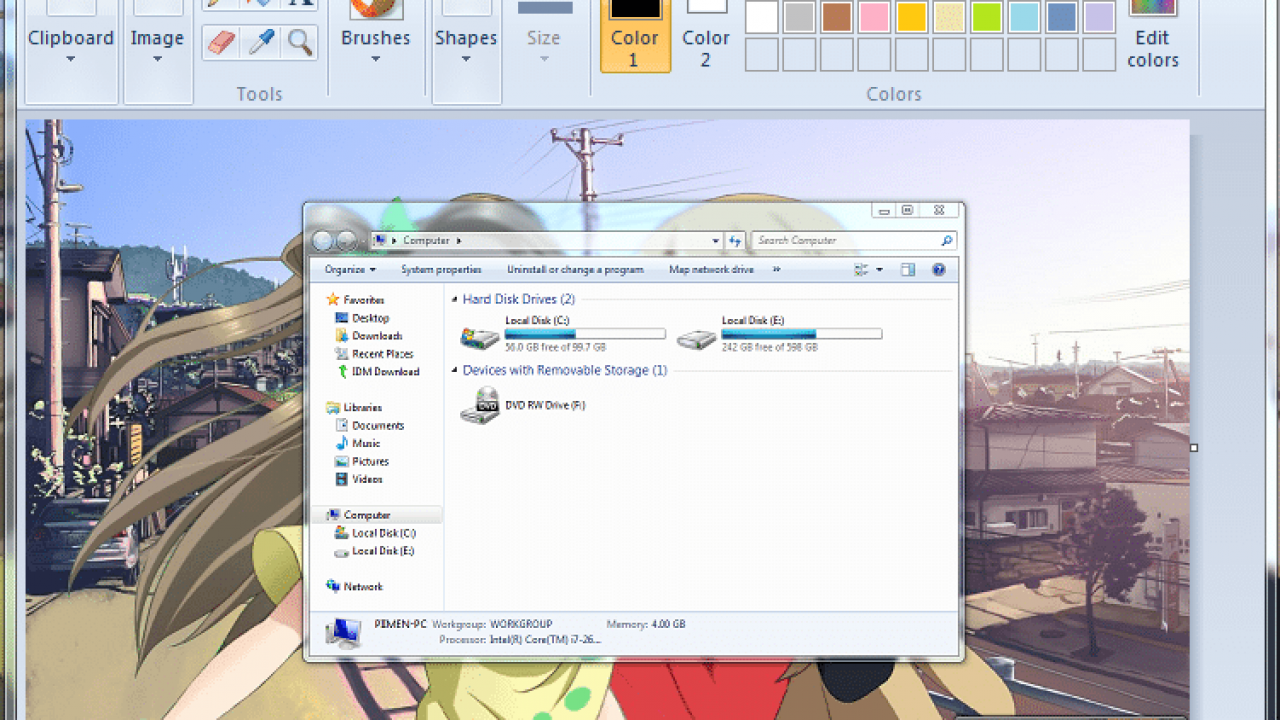Image resolution: width=1280 pixels, height=720 pixels.
Task: Click the Local Disk (C:) capacity bar
Action: pos(585,334)
